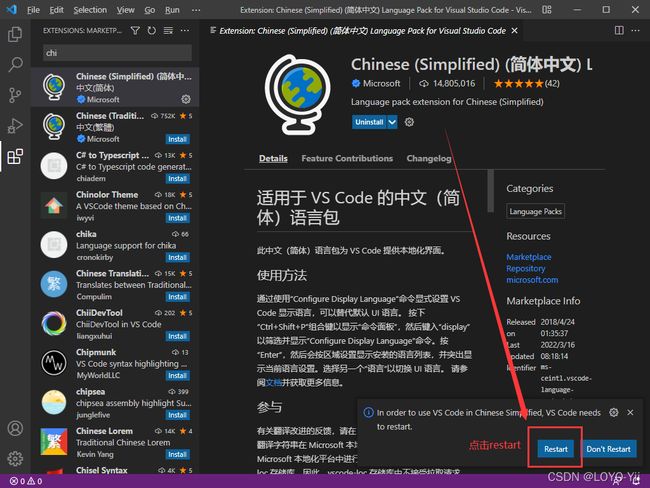Split the editor to the right
Image resolution: width=650 pixels, height=488 pixels.
point(619,30)
